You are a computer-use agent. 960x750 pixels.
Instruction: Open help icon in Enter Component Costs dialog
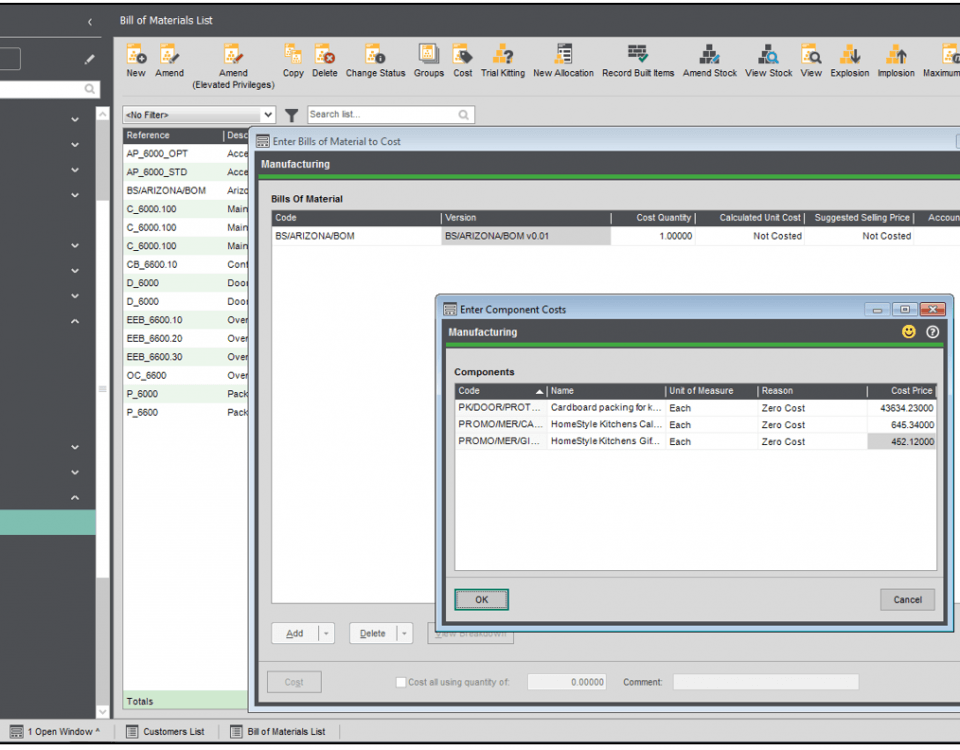click(932, 332)
